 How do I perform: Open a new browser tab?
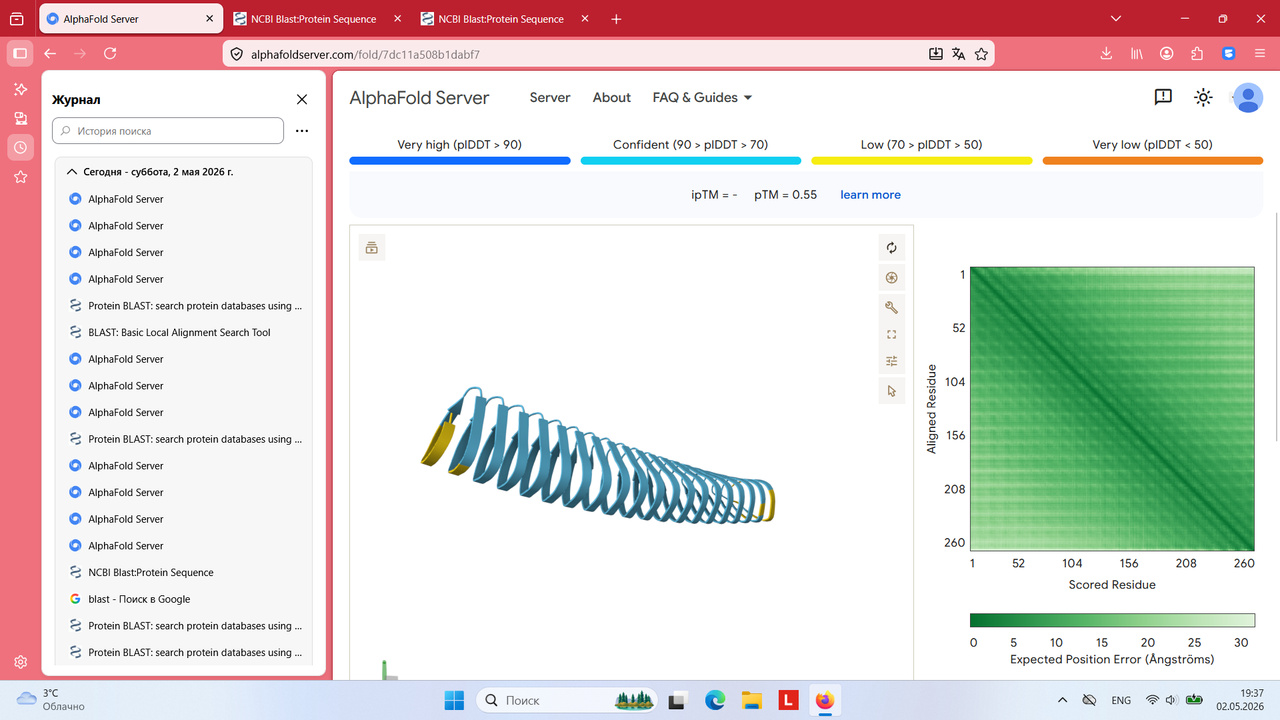[x=616, y=19]
